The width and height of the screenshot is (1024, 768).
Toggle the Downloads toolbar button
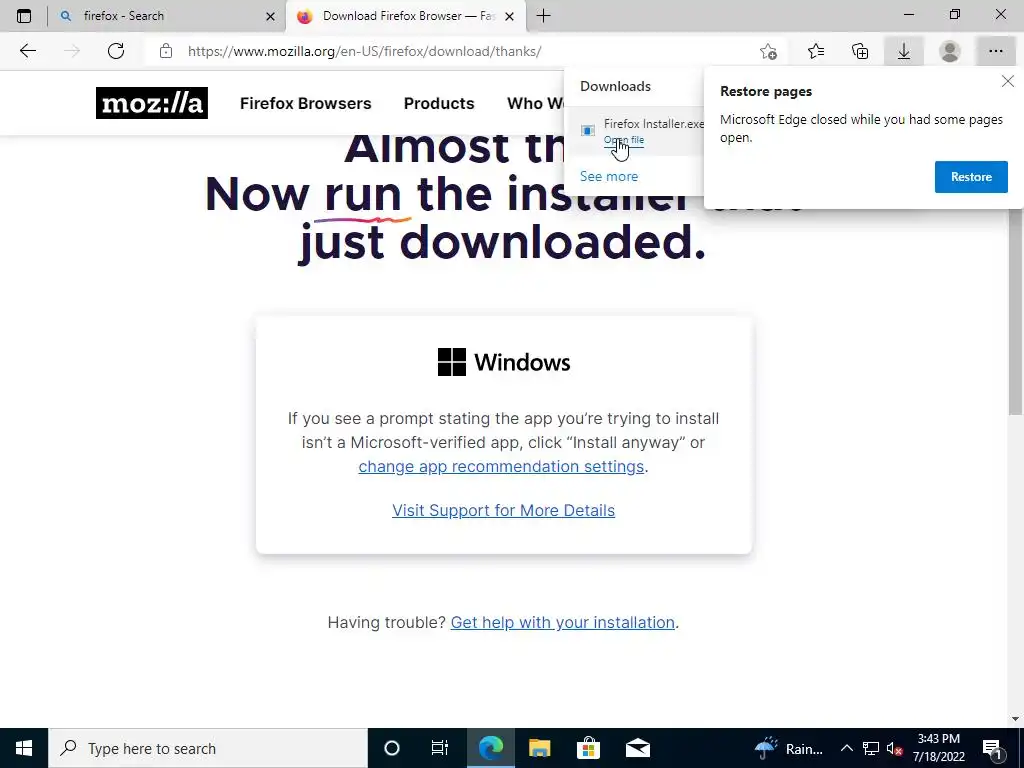904,51
